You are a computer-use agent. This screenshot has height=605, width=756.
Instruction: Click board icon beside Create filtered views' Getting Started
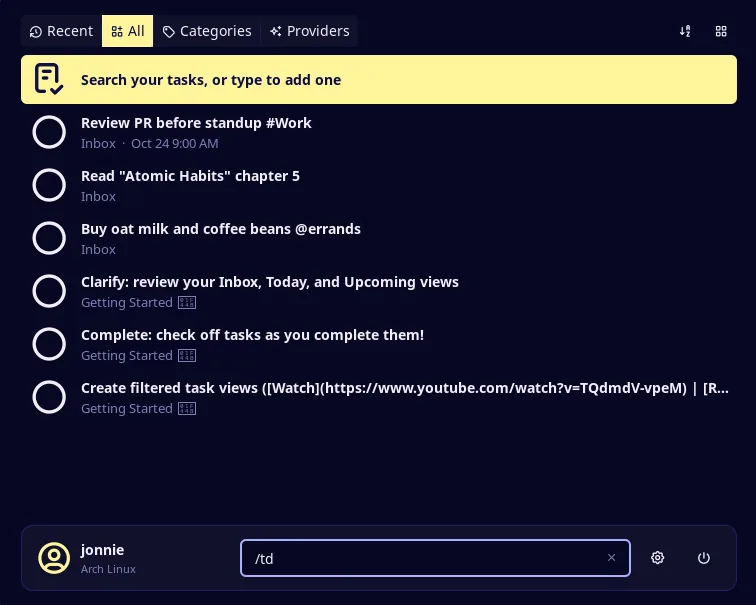point(187,409)
